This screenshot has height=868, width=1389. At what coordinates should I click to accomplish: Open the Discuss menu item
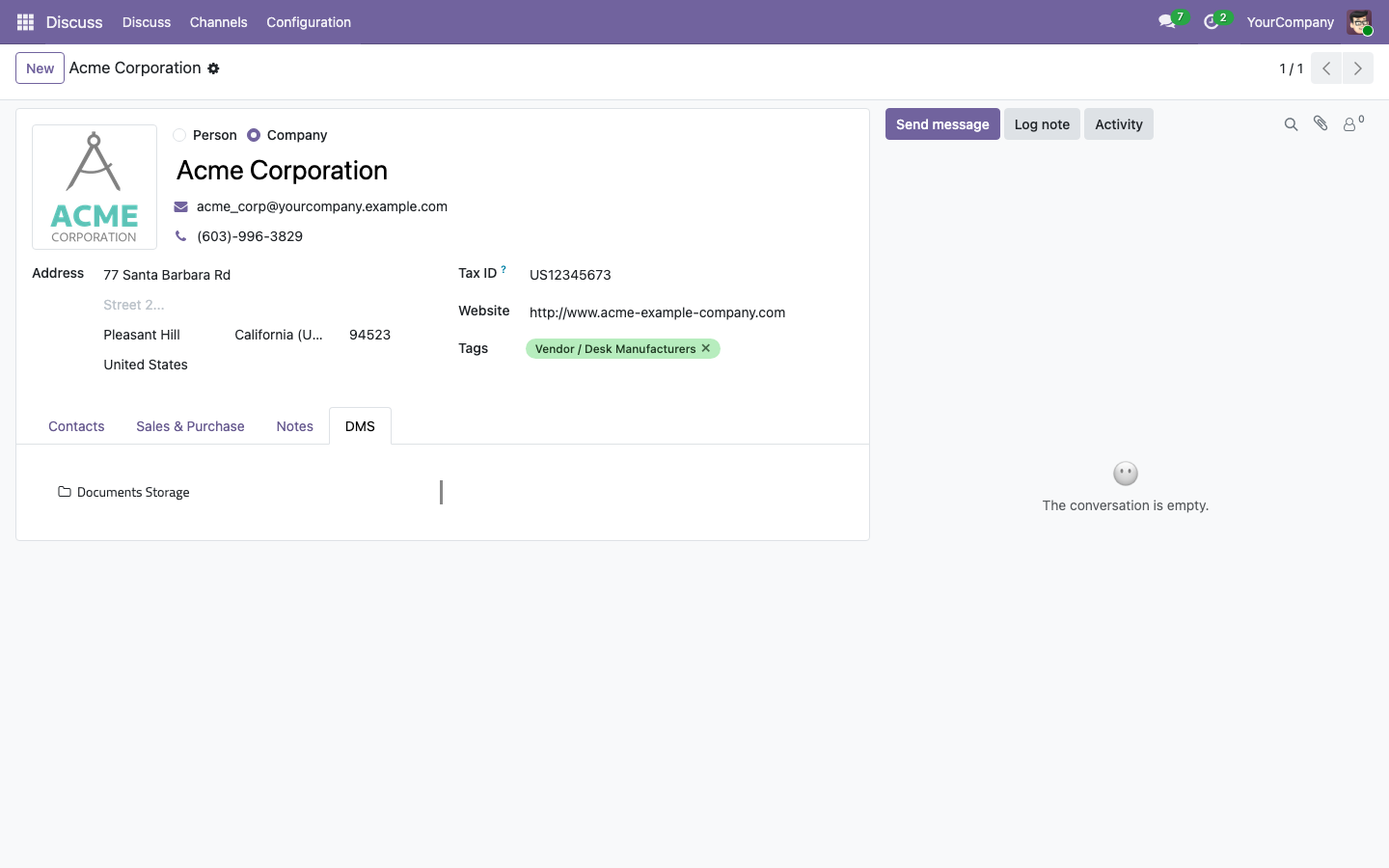pos(147,22)
